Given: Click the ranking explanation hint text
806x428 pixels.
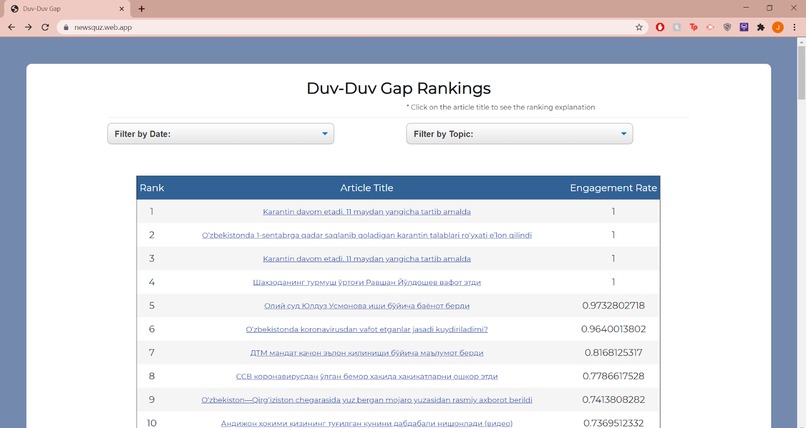Looking at the screenshot, I should click(501, 107).
